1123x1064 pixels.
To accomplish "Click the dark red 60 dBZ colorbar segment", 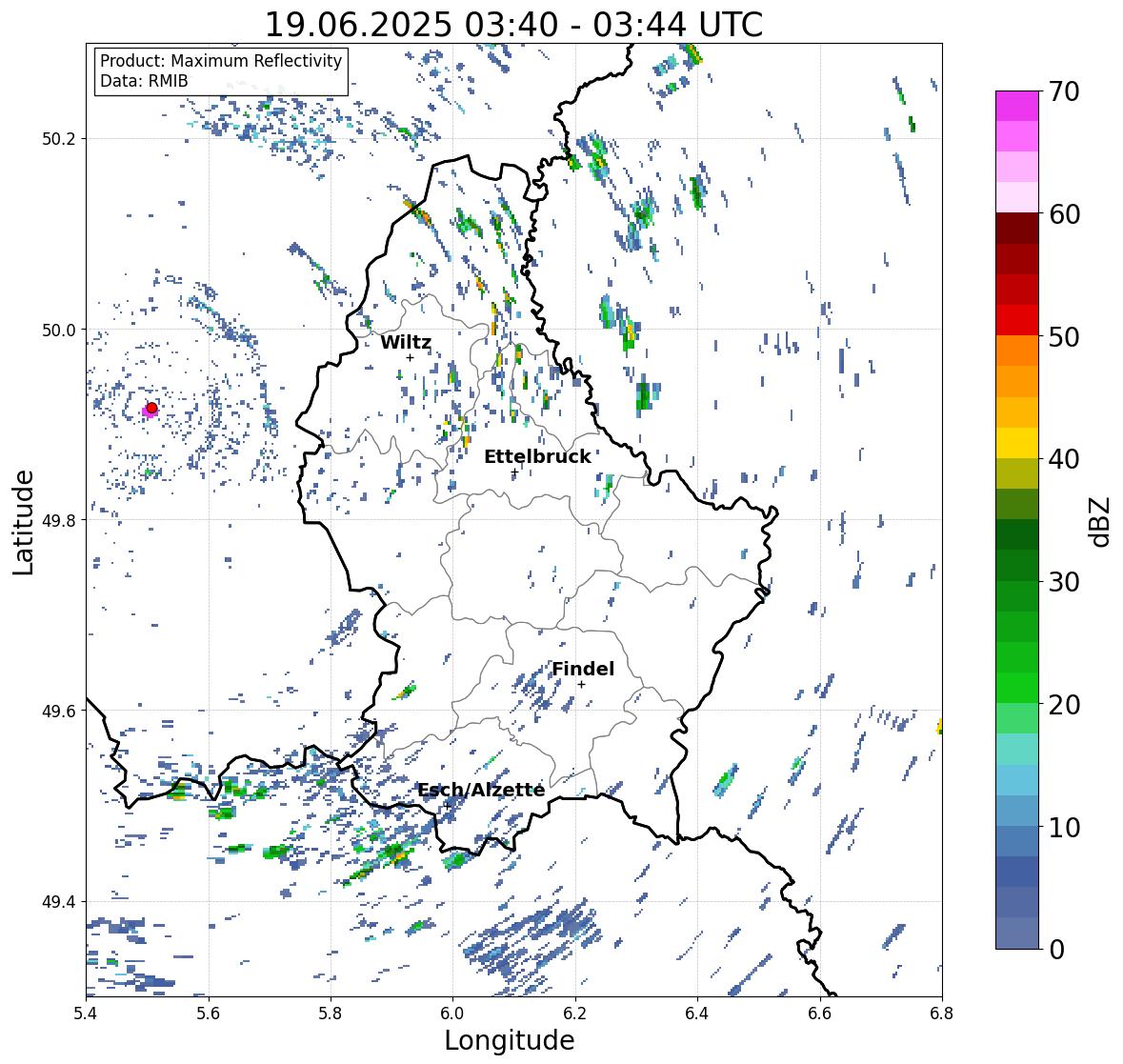I will pyautogui.click(x=1017, y=228).
